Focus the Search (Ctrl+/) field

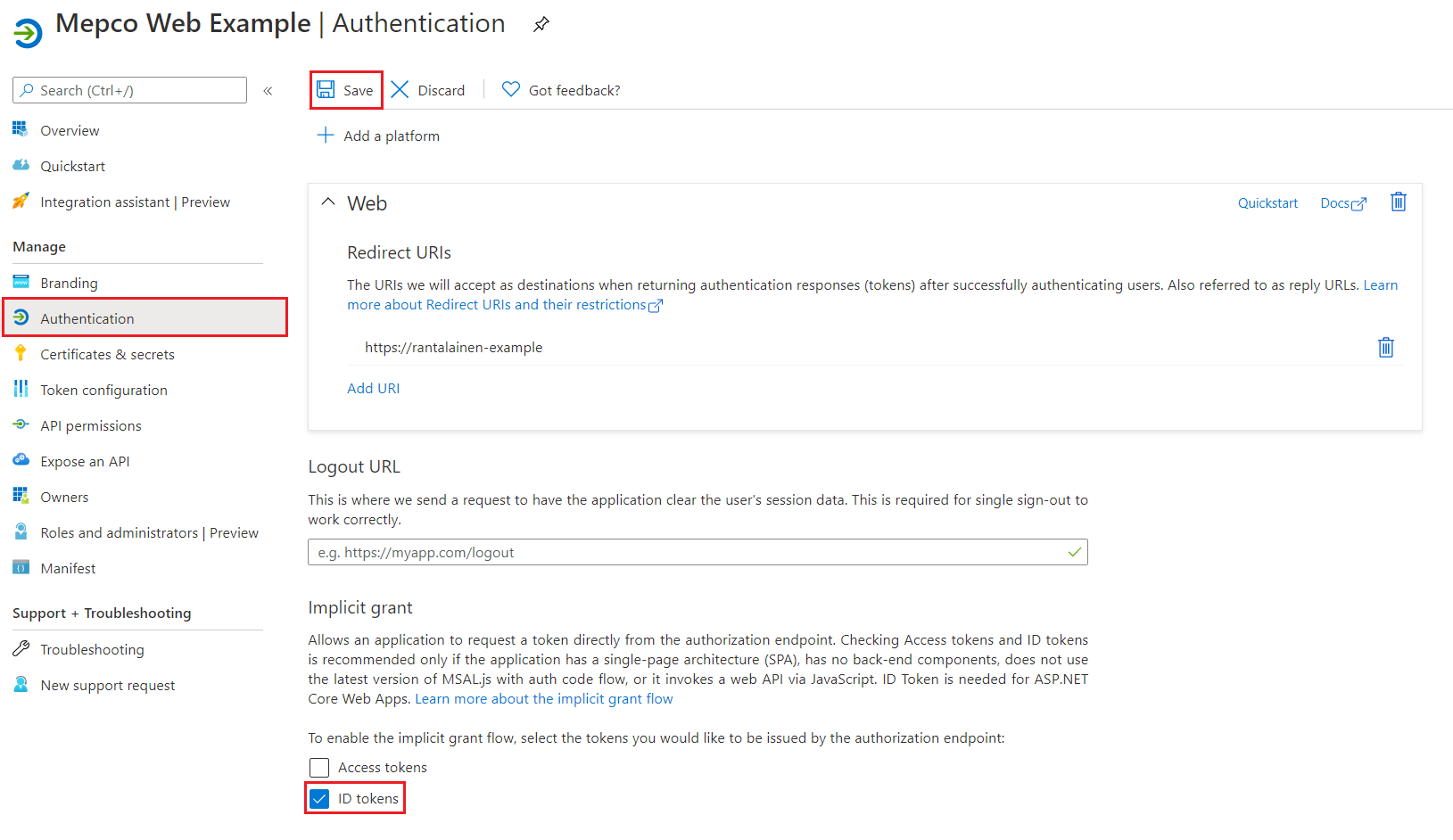click(x=130, y=90)
